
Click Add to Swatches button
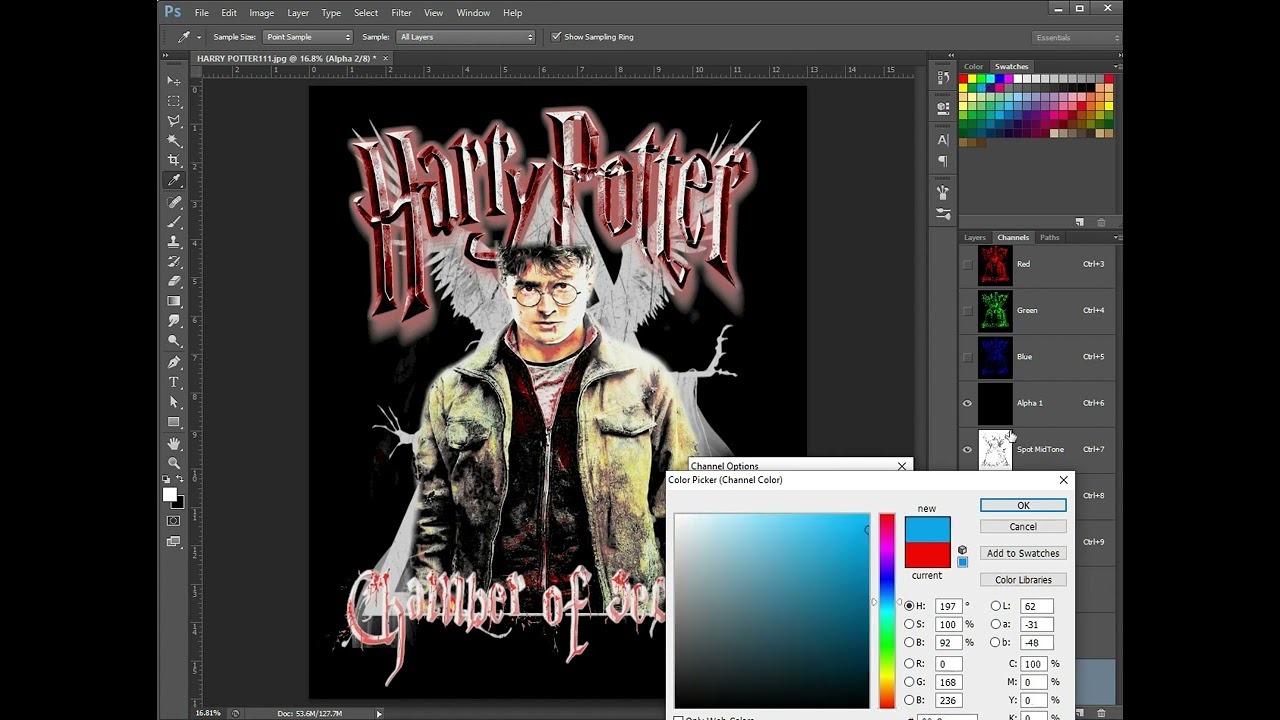coord(1023,553)
